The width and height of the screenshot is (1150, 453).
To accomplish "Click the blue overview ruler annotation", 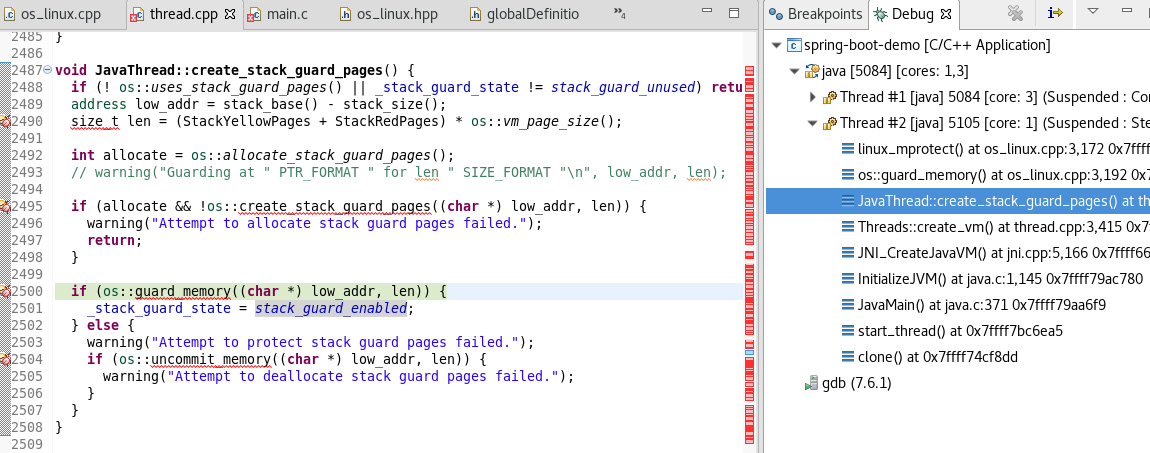I will tap(750, 353).
